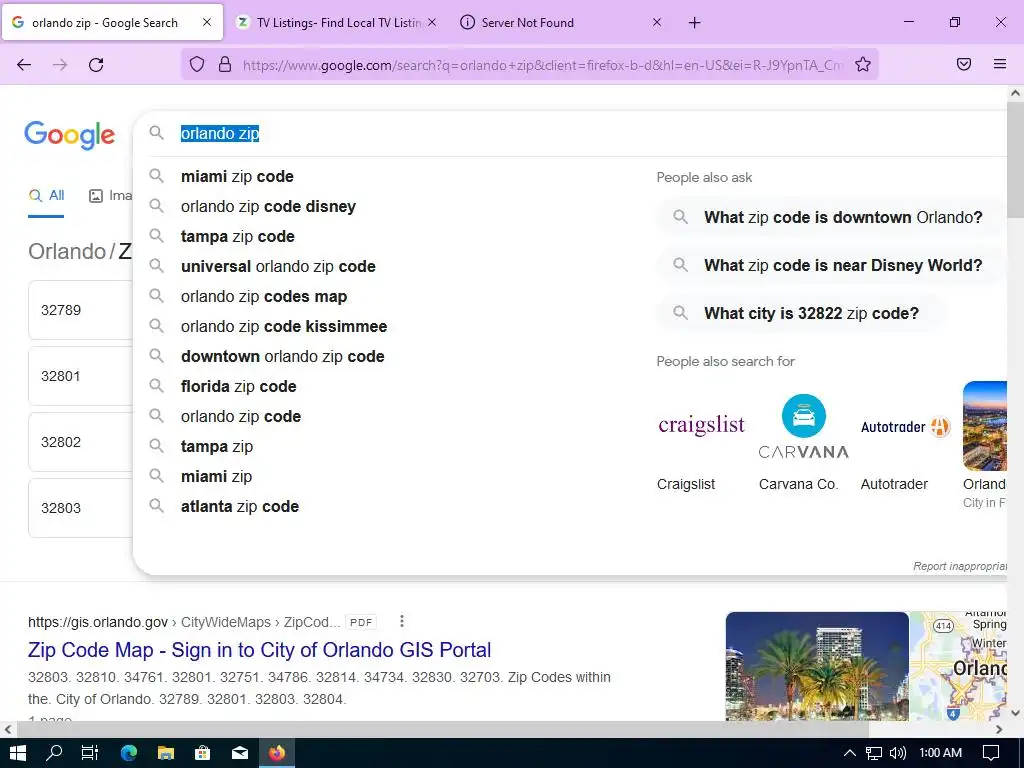Choose suggestion miami zip

click(x=216, y=477)
